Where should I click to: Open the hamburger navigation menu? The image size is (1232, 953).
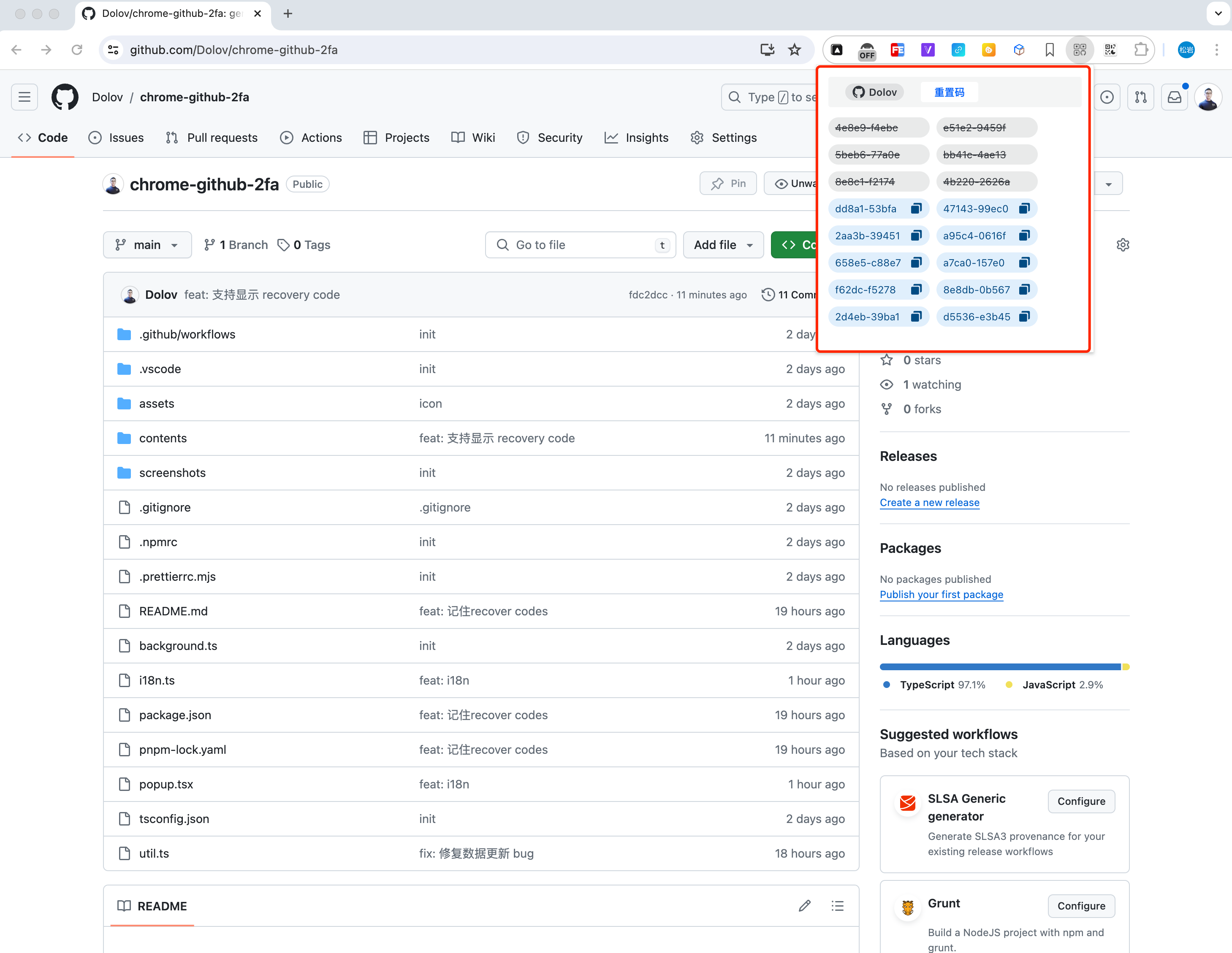point(24,97)
